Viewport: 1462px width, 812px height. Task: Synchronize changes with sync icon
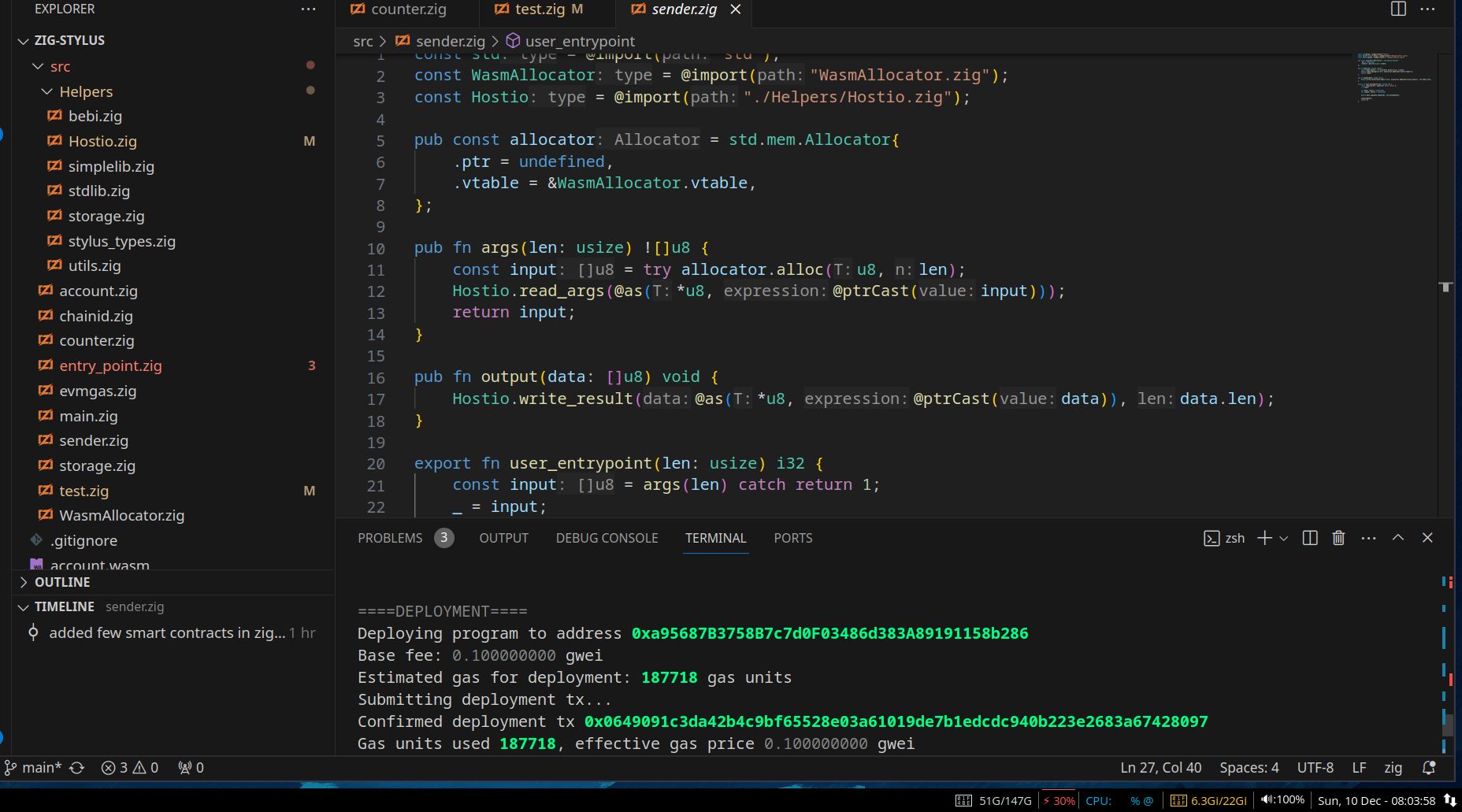[x=77, y=767]
